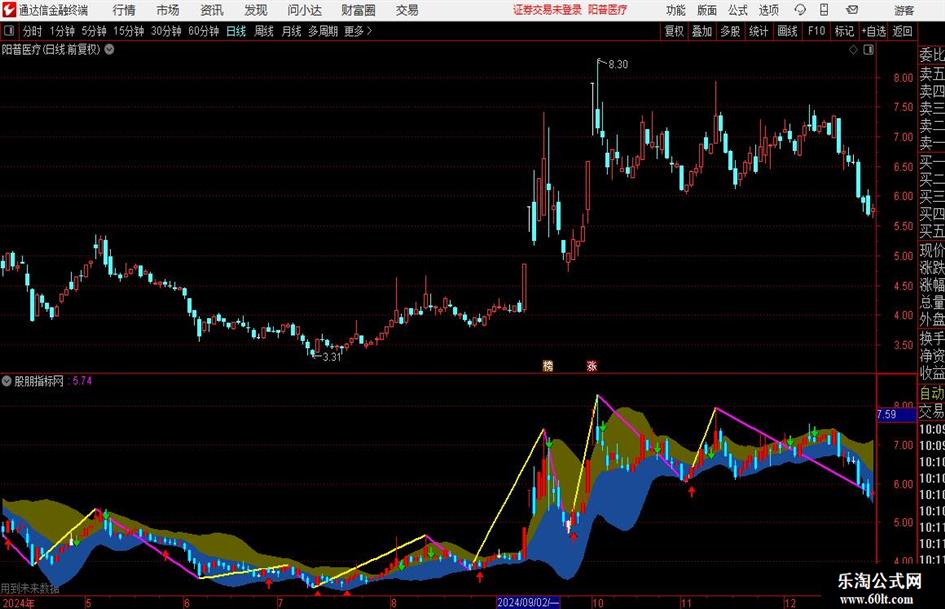Click the 3.31 low price label
This screenshot has width=945, height=609.
point(332,357)
